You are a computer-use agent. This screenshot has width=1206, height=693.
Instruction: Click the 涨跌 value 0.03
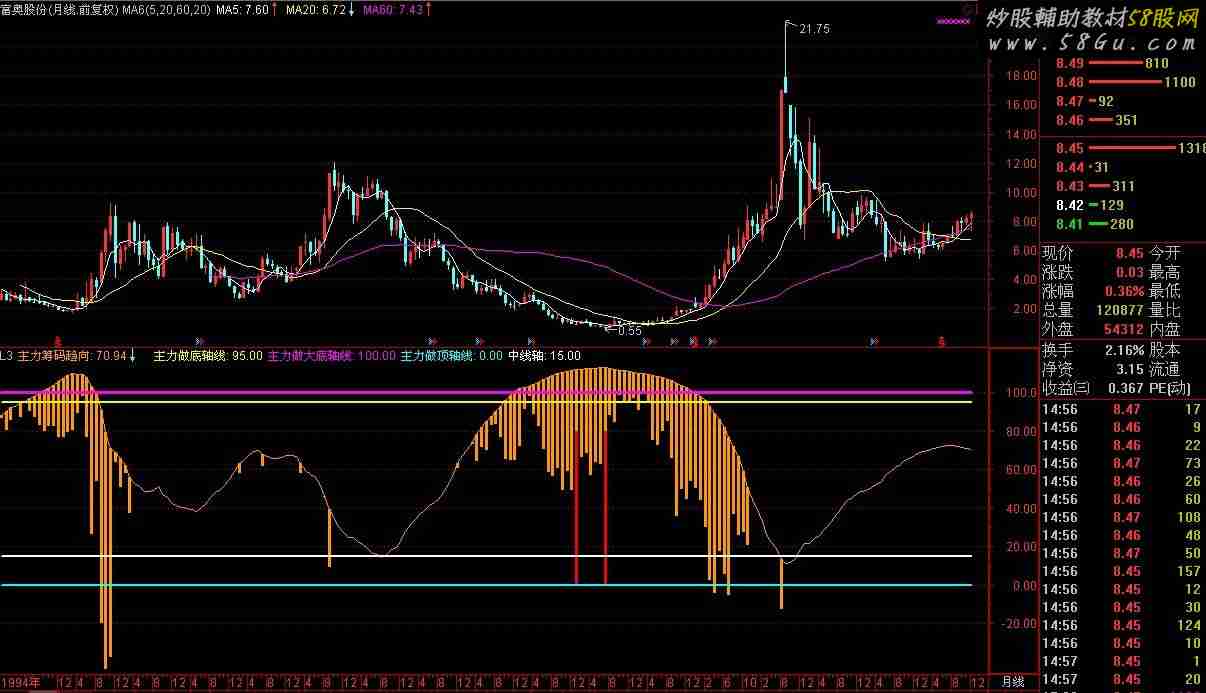tap(1130, 272)
